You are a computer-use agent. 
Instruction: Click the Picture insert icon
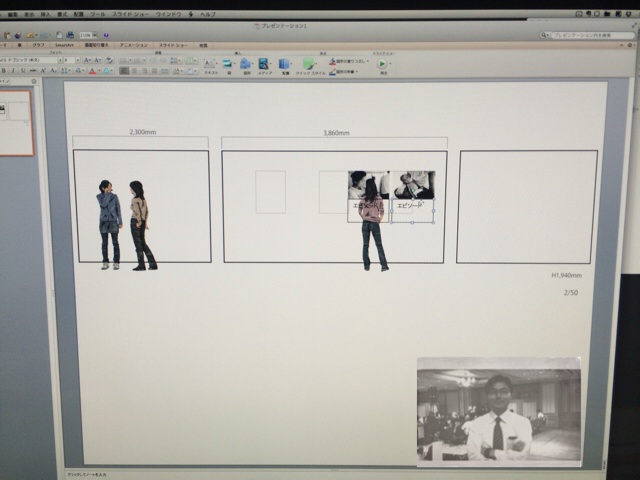click(x=245, y=63)
